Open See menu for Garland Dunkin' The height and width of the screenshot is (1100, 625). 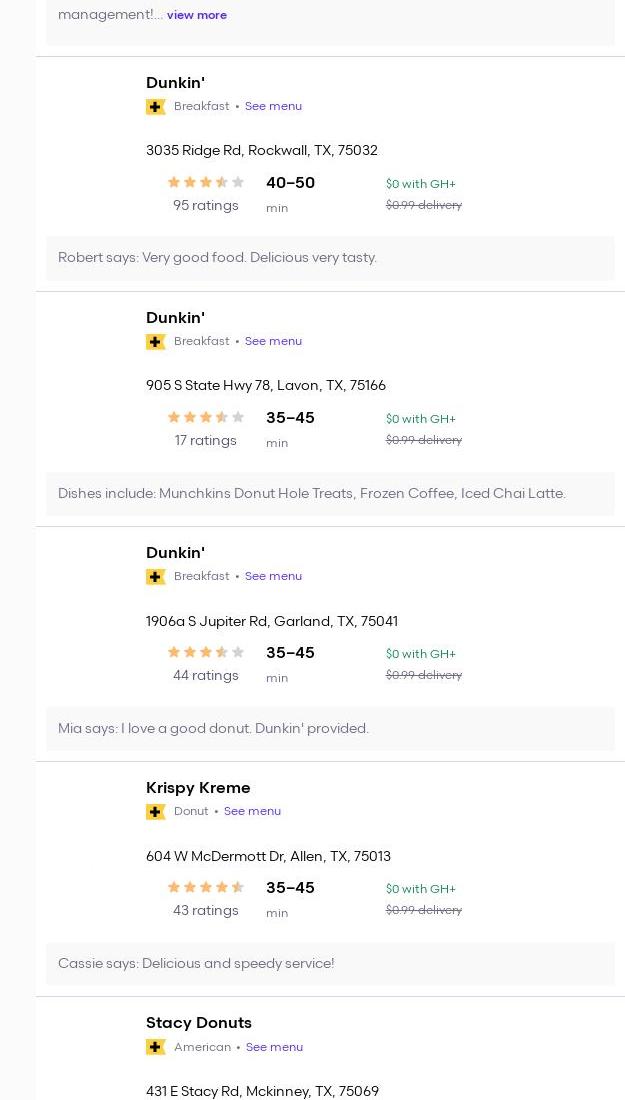click(273, 576)
